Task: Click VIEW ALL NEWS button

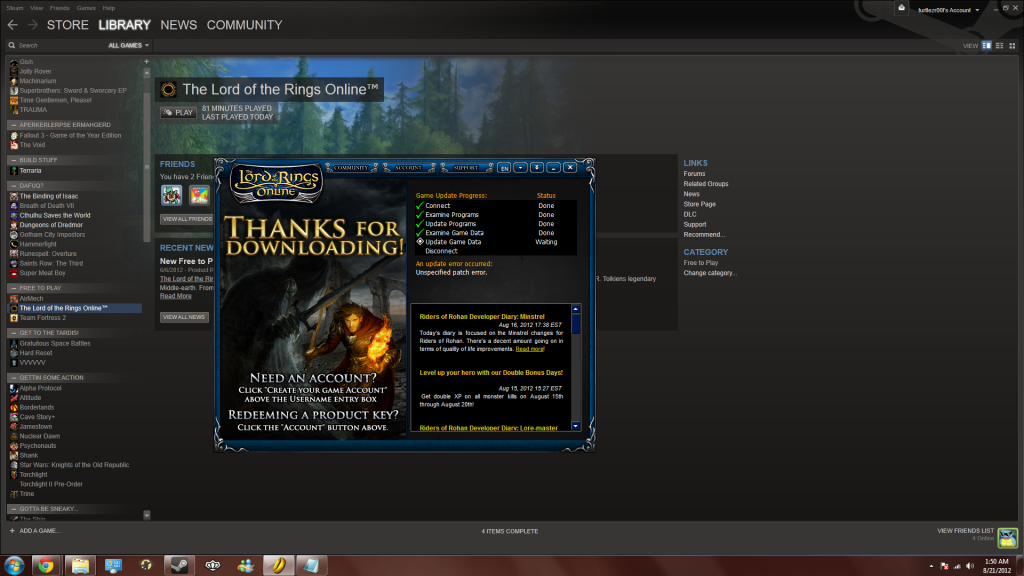Action: 184,317
